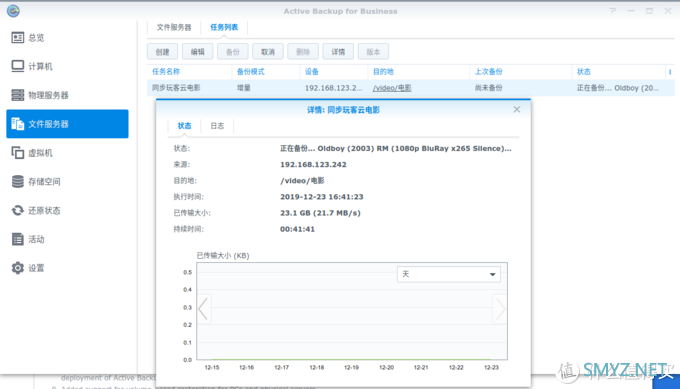Switch to the 日志 log tab
Screen dimensions: 680x389
217,126
